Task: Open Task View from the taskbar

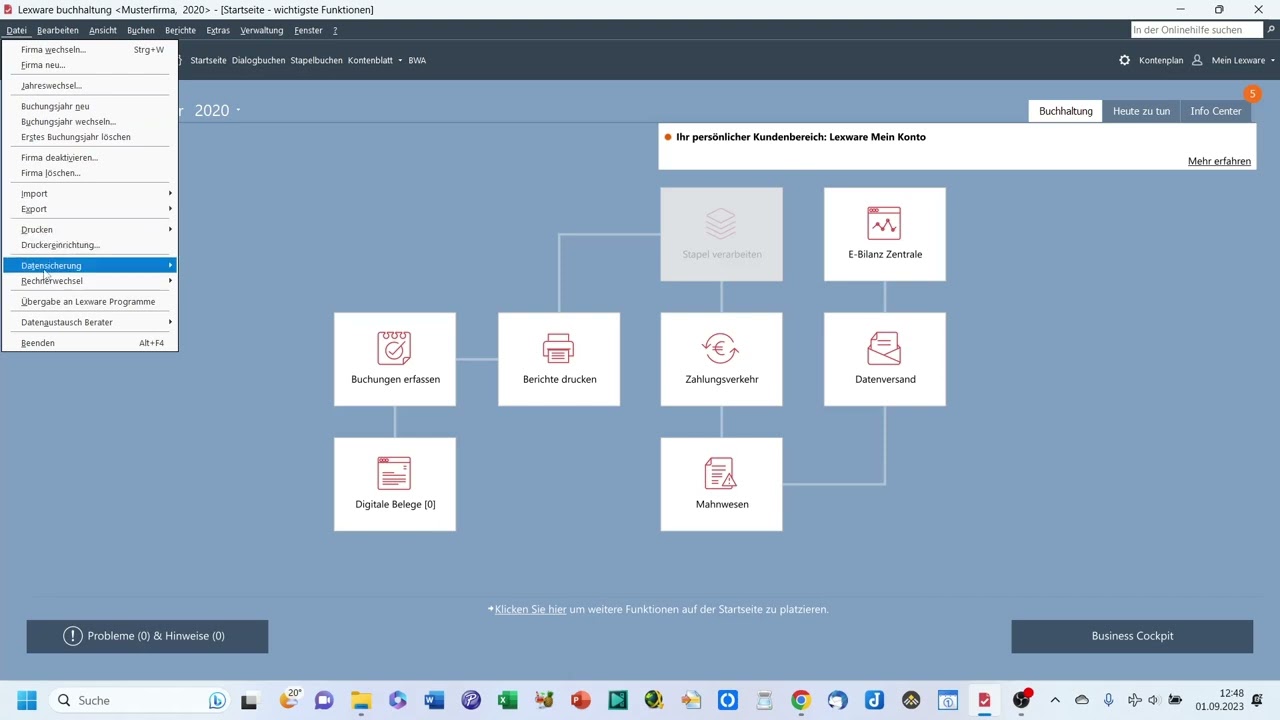Action: pos(249,700)
